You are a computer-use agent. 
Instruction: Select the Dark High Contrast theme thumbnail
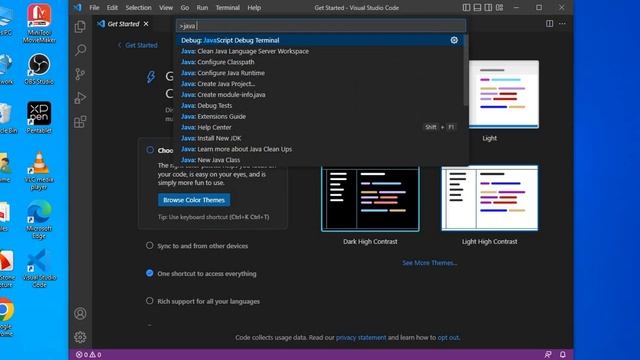click(x=370, y=199)
